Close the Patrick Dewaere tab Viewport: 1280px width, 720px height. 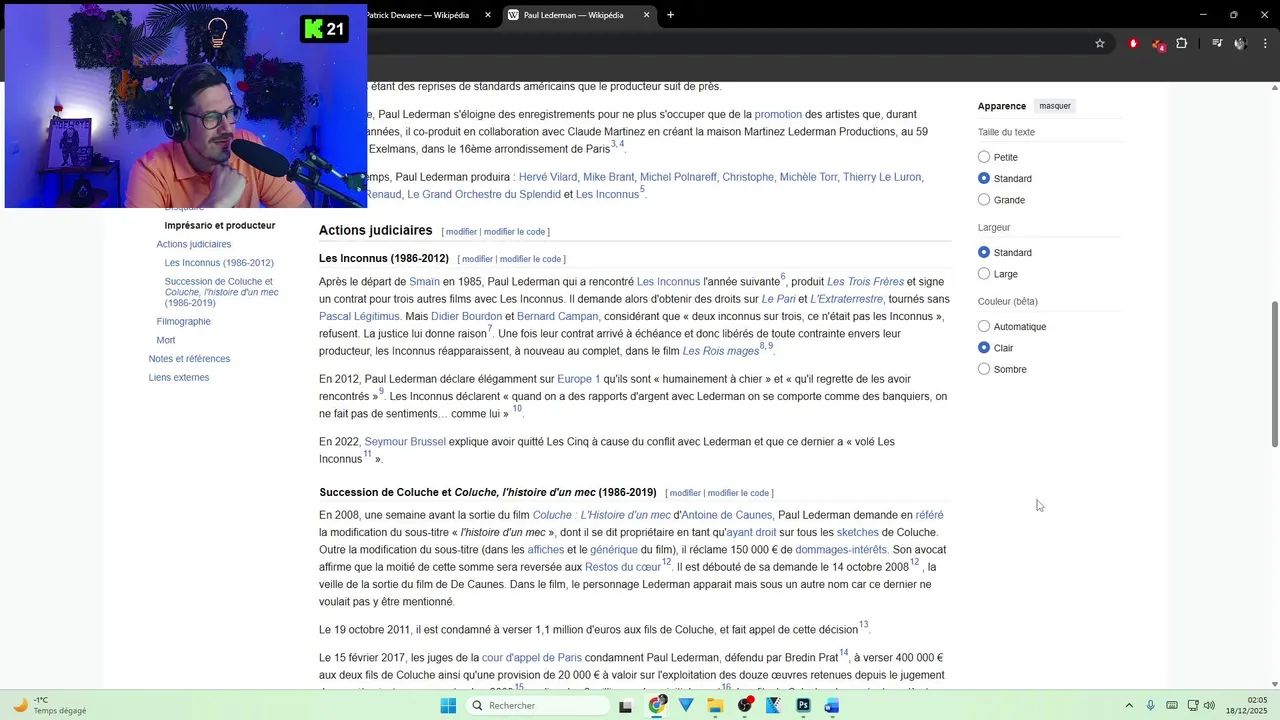(x=488, y=15)
